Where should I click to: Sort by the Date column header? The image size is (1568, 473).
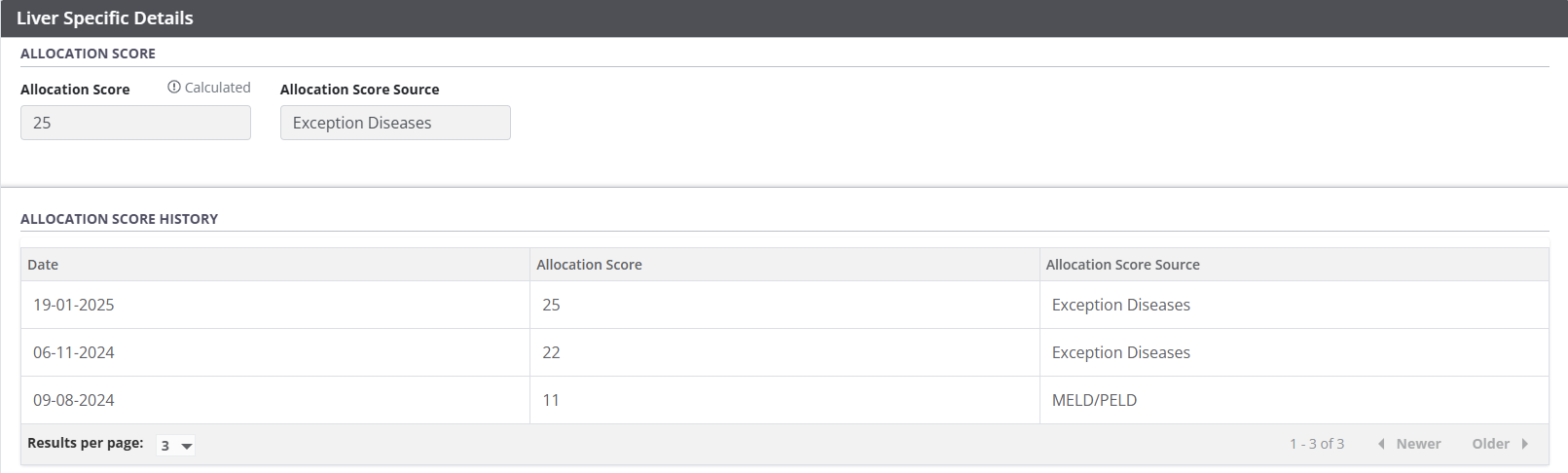(43, 265)
